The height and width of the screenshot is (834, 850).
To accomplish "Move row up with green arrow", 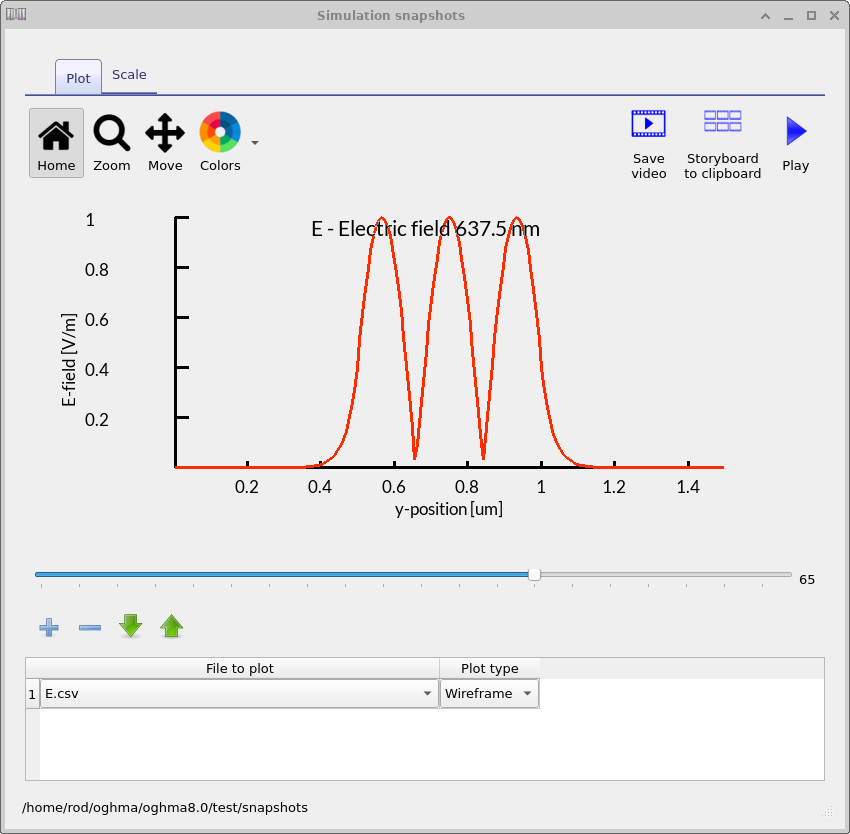I will tap(172, 627).
